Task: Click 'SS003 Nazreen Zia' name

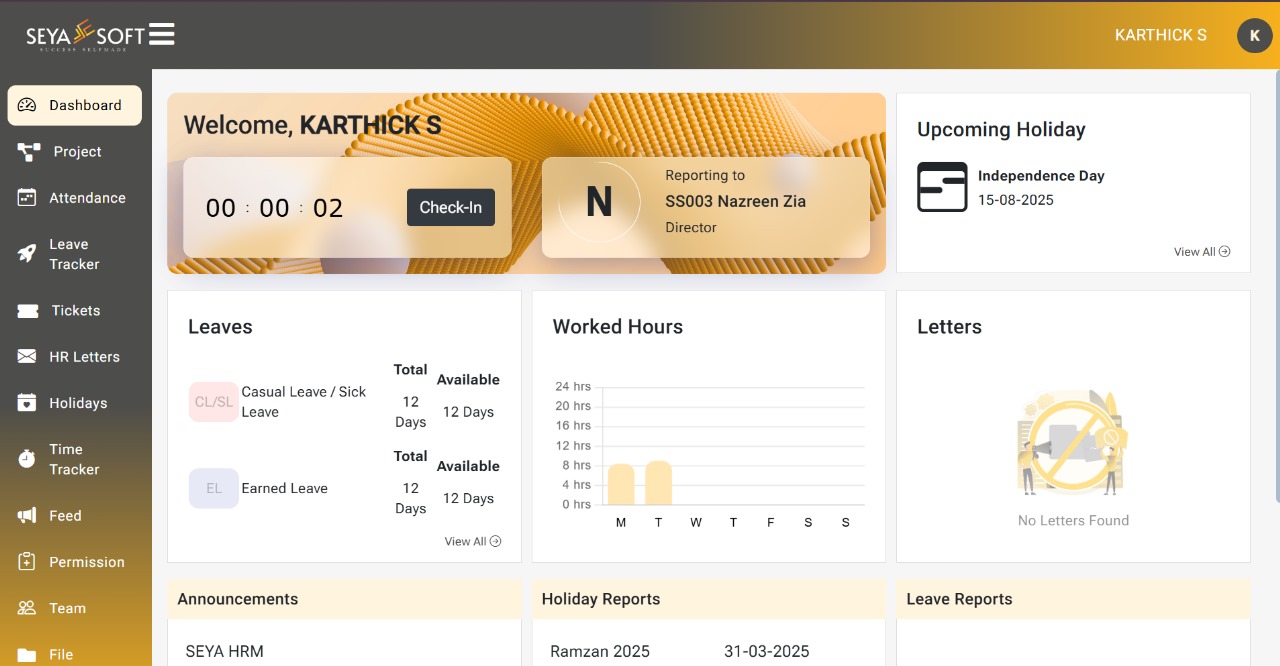Action: pyautogui.click(x=735, y=201)
